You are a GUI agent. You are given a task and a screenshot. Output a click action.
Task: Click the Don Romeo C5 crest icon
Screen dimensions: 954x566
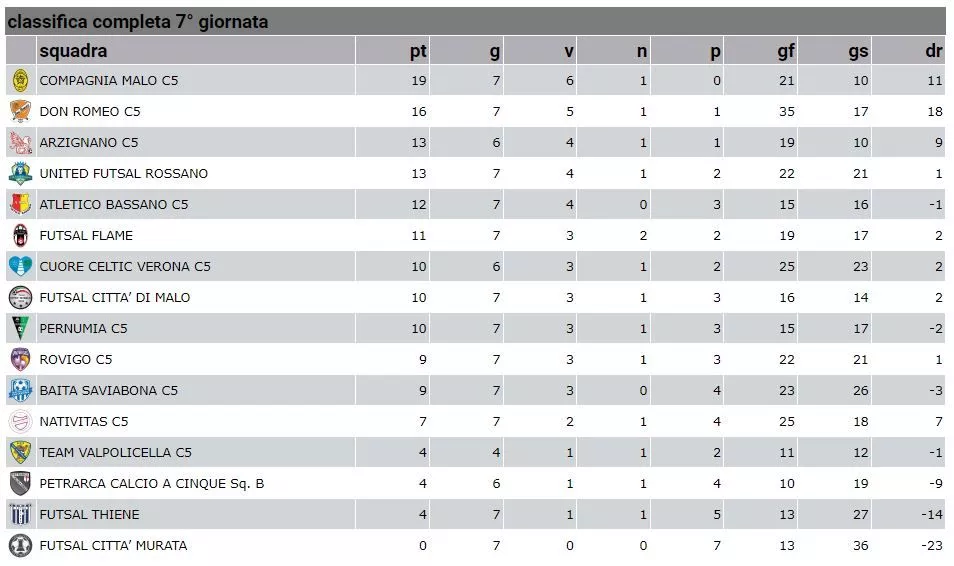point(21,111)
